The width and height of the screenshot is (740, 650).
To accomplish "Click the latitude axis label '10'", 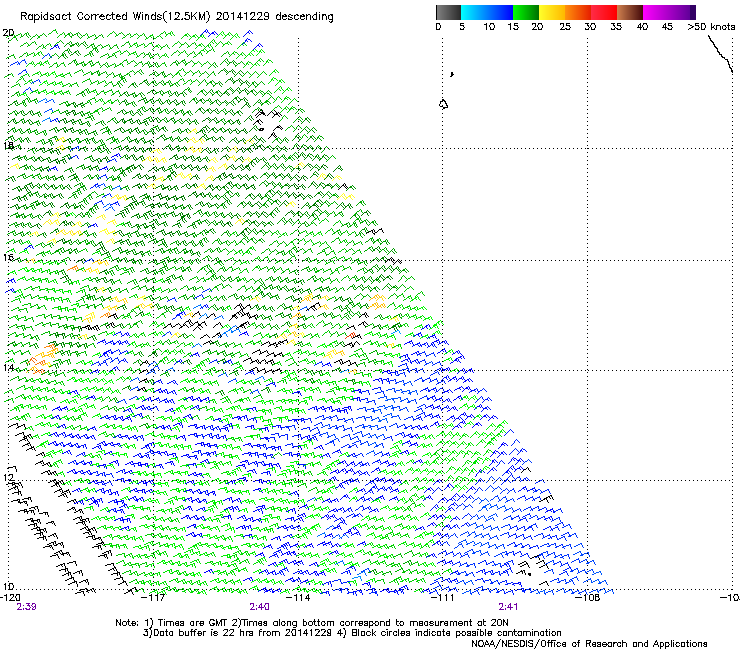I will point(8,587).
